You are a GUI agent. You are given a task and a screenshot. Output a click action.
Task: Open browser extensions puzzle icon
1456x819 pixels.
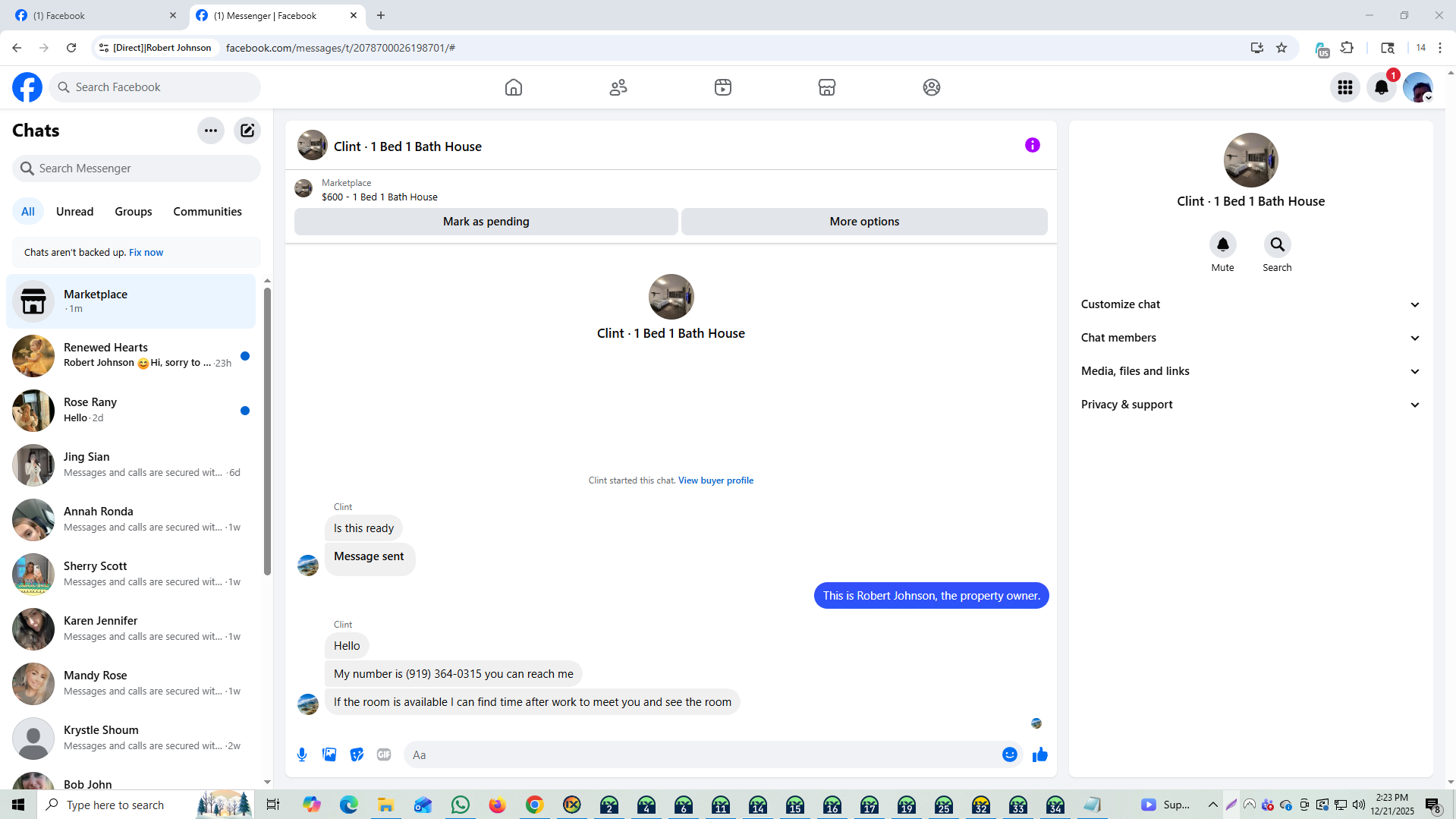click(x=1347, y=48)
